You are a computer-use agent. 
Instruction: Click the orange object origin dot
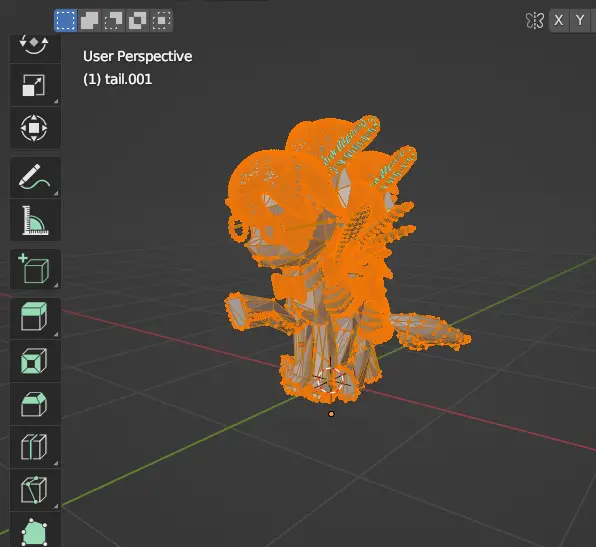click(331, 414)
